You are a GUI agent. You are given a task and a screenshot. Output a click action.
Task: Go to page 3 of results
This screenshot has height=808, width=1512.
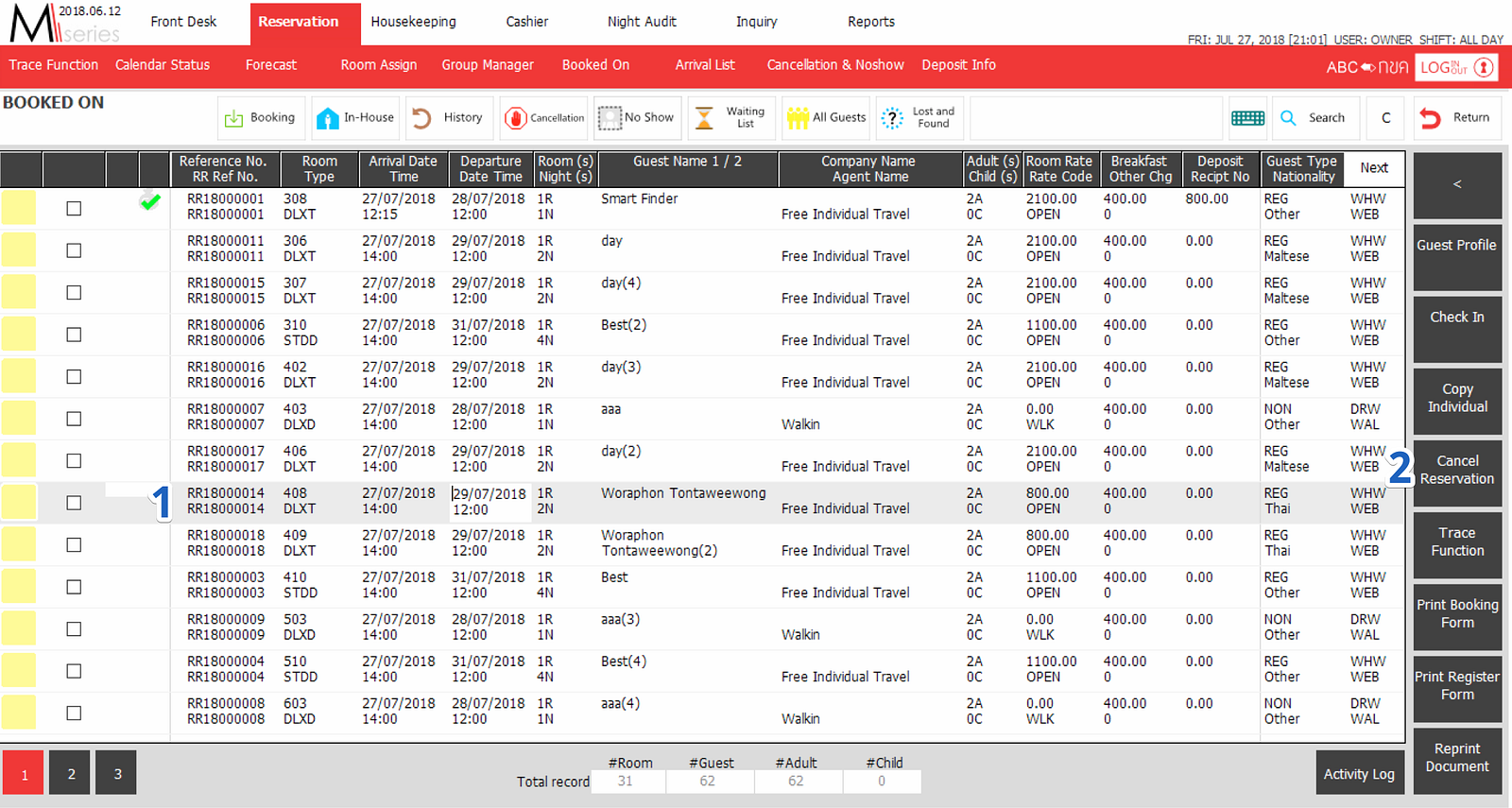pos(117,773)
